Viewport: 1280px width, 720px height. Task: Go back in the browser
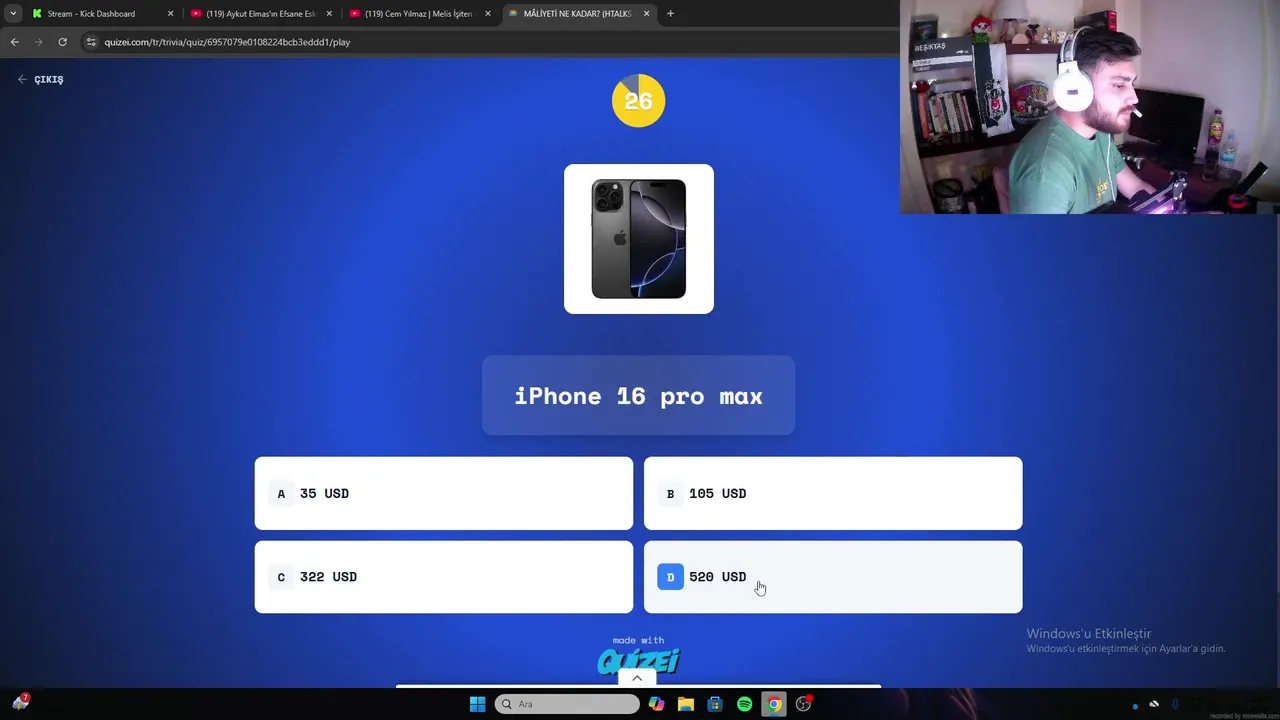point(14,42)
